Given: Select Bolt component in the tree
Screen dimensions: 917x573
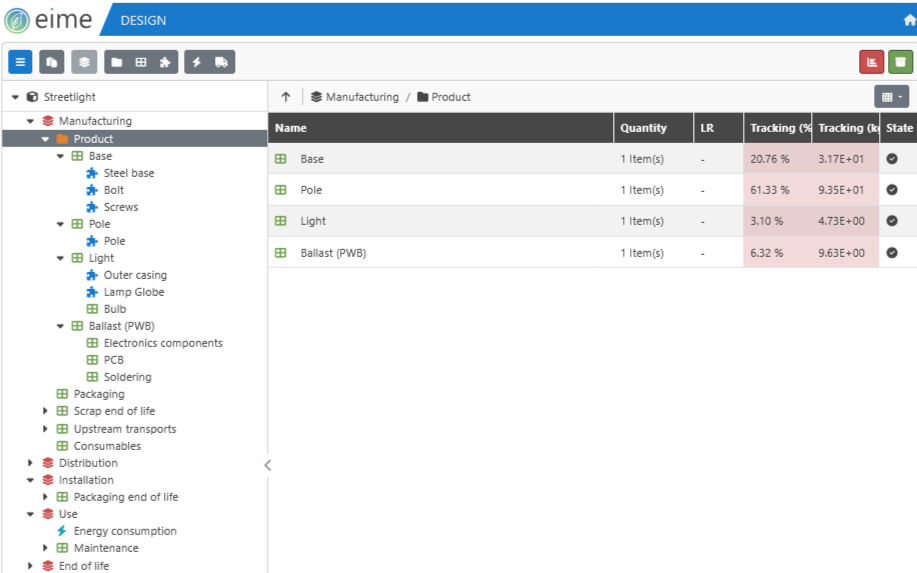Looking at the screenshot, I should pos(114,190).
